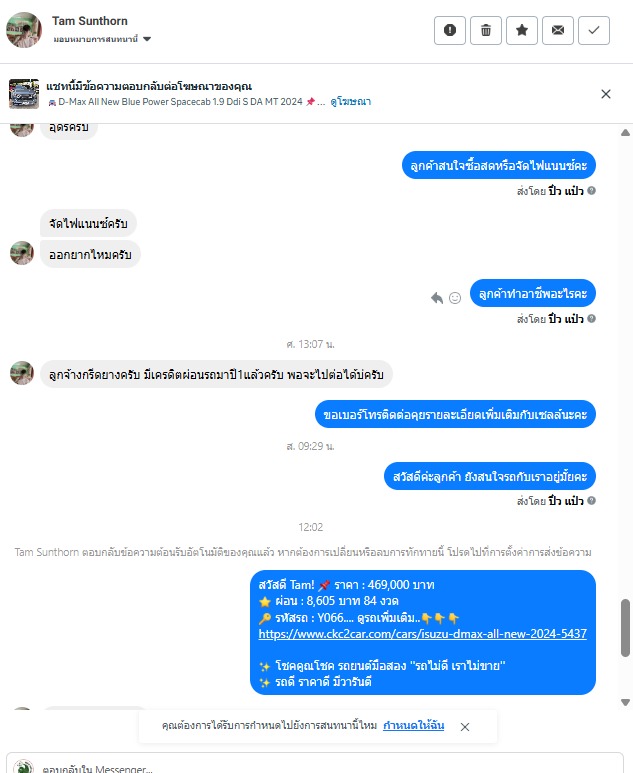Image resolution: width=633 pixels, height=773 pixels.
Task: Mark conversation done with checkmark icon
Action: coord(594,31)
